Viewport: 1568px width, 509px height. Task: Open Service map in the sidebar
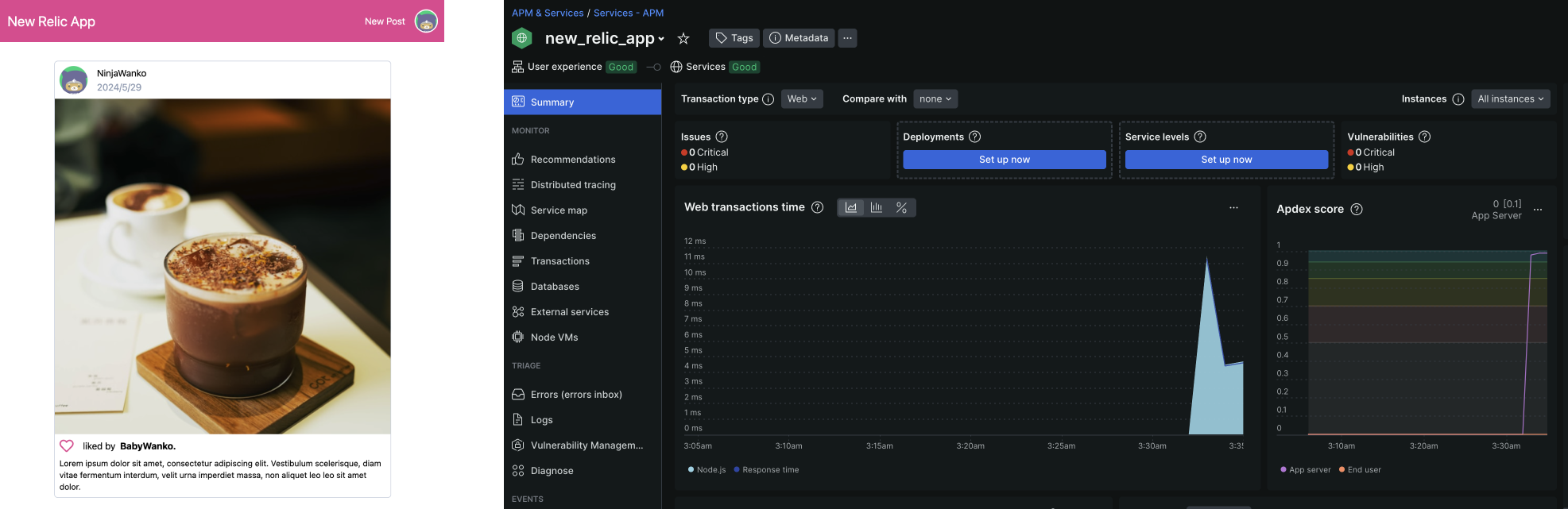[x=583, y=210]
